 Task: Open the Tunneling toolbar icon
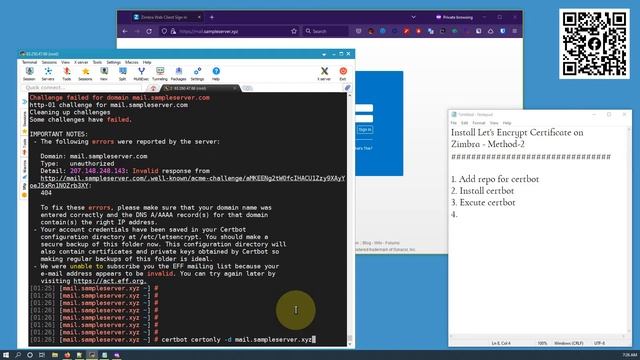pyautogui.click(x=160, y=73)
